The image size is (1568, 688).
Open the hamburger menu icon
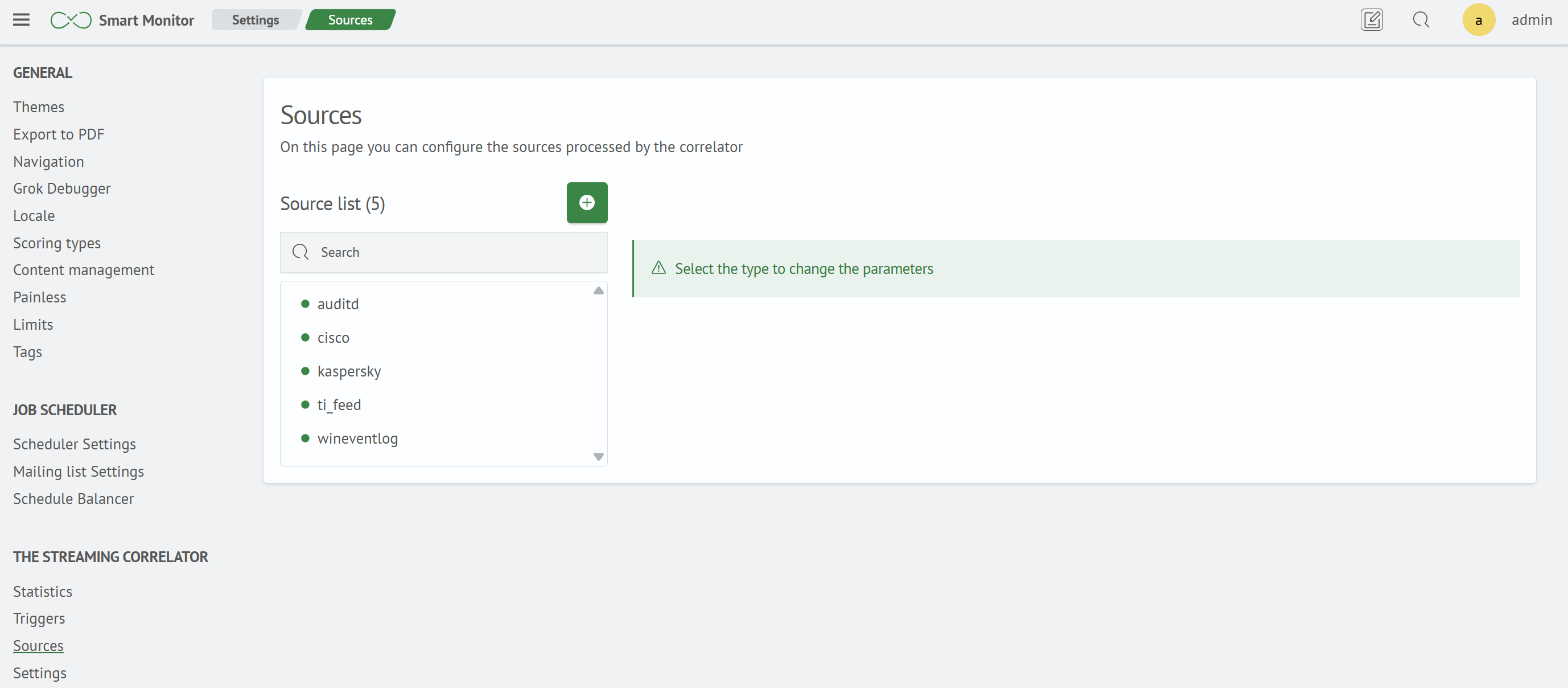pos(21,20)
